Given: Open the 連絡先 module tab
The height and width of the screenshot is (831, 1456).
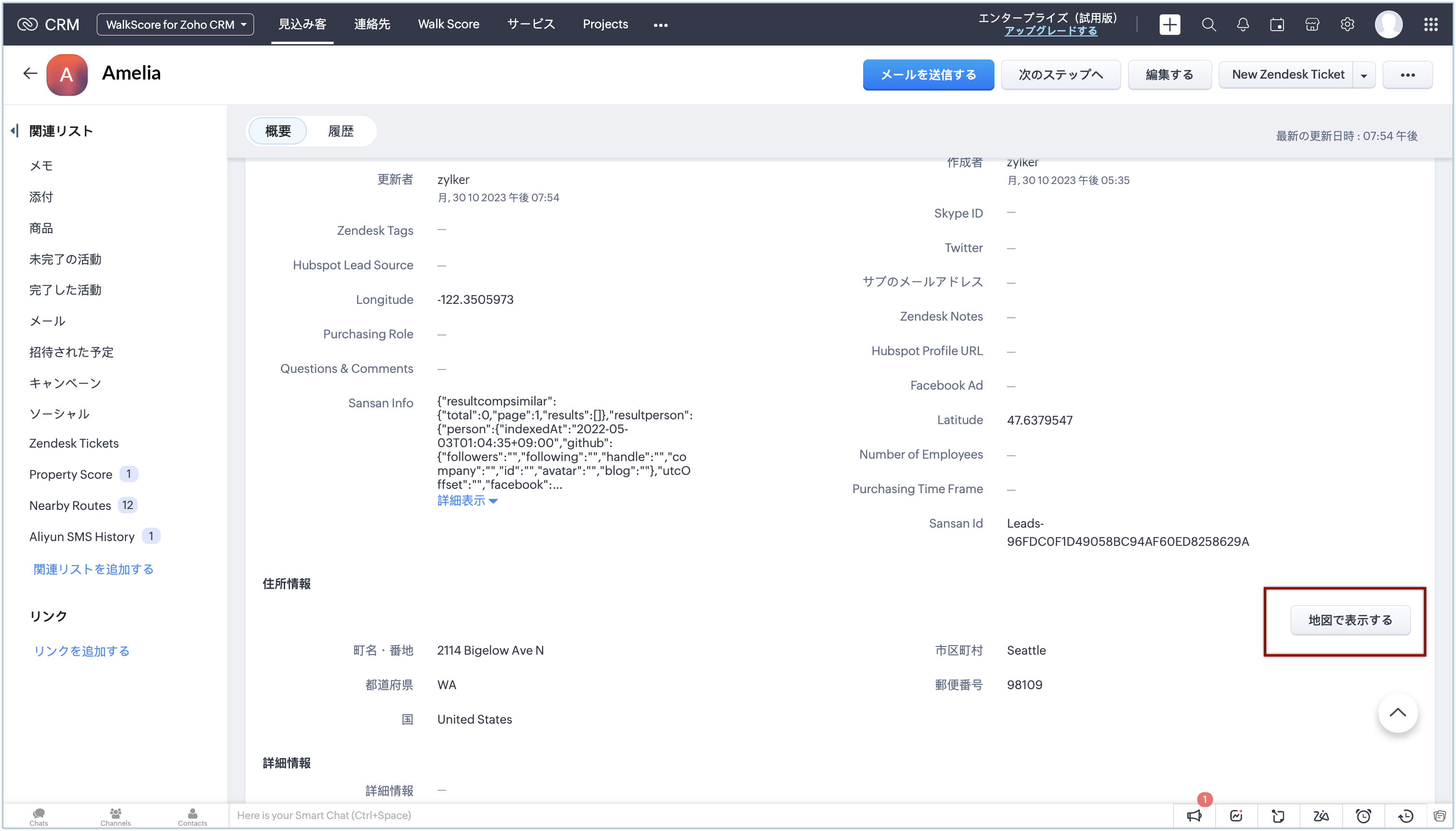Looking at the screenshot, I should (x=371, y=24).
